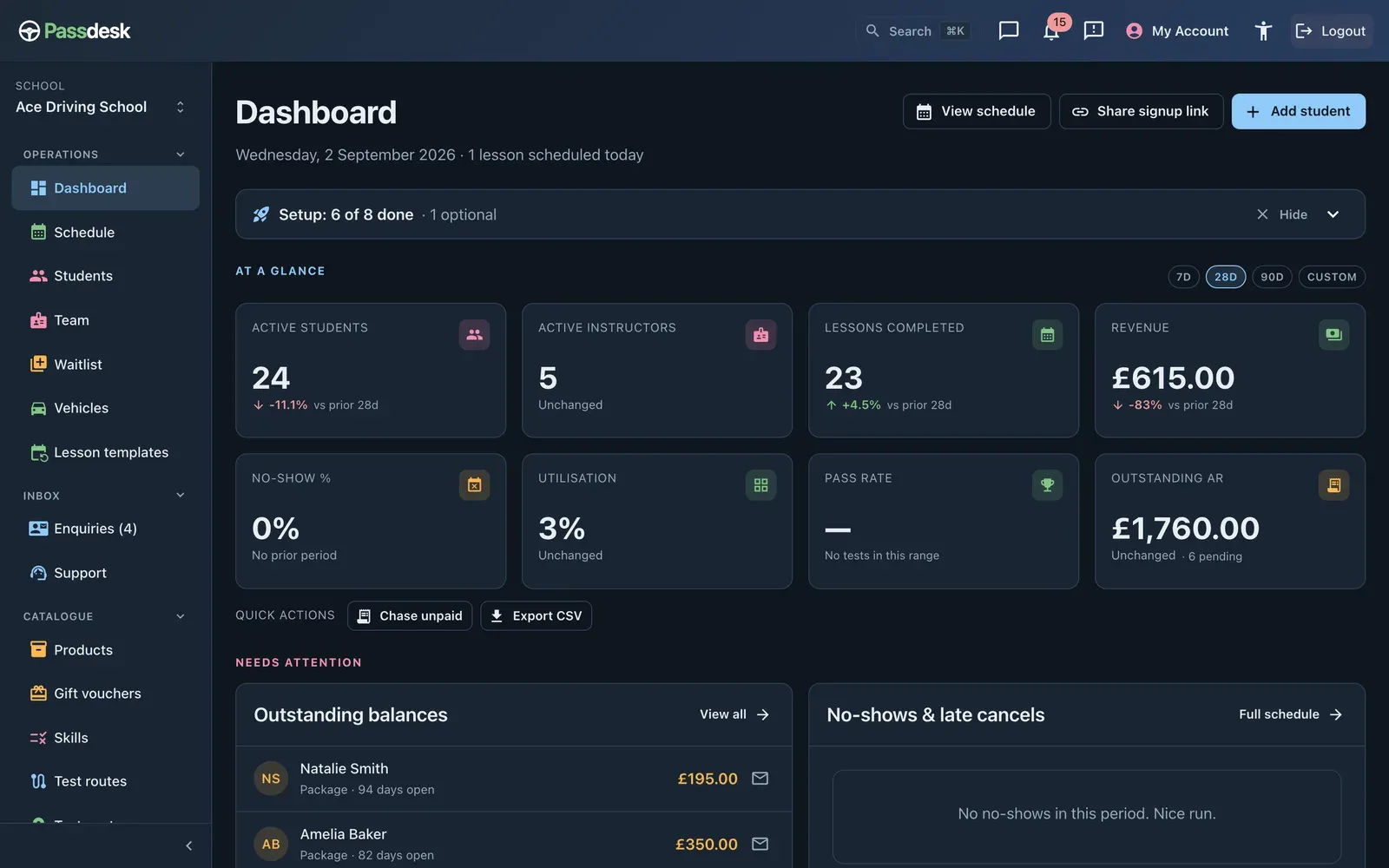Open accessibility options icon

1263,31
